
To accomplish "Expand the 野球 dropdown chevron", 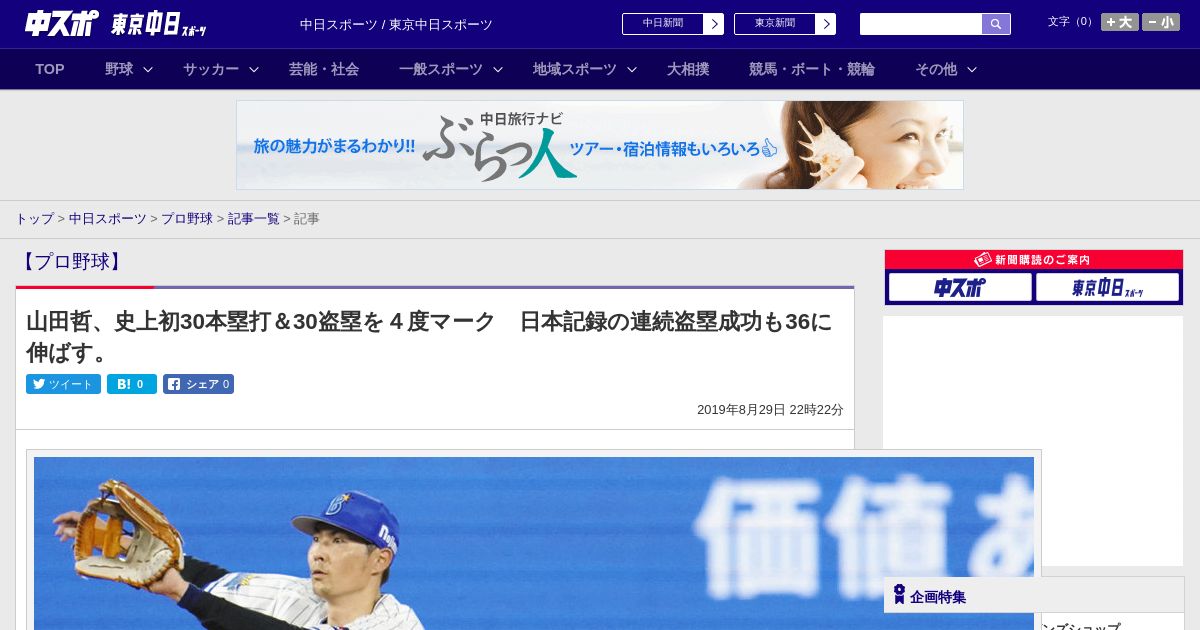I will pos(148,69).
